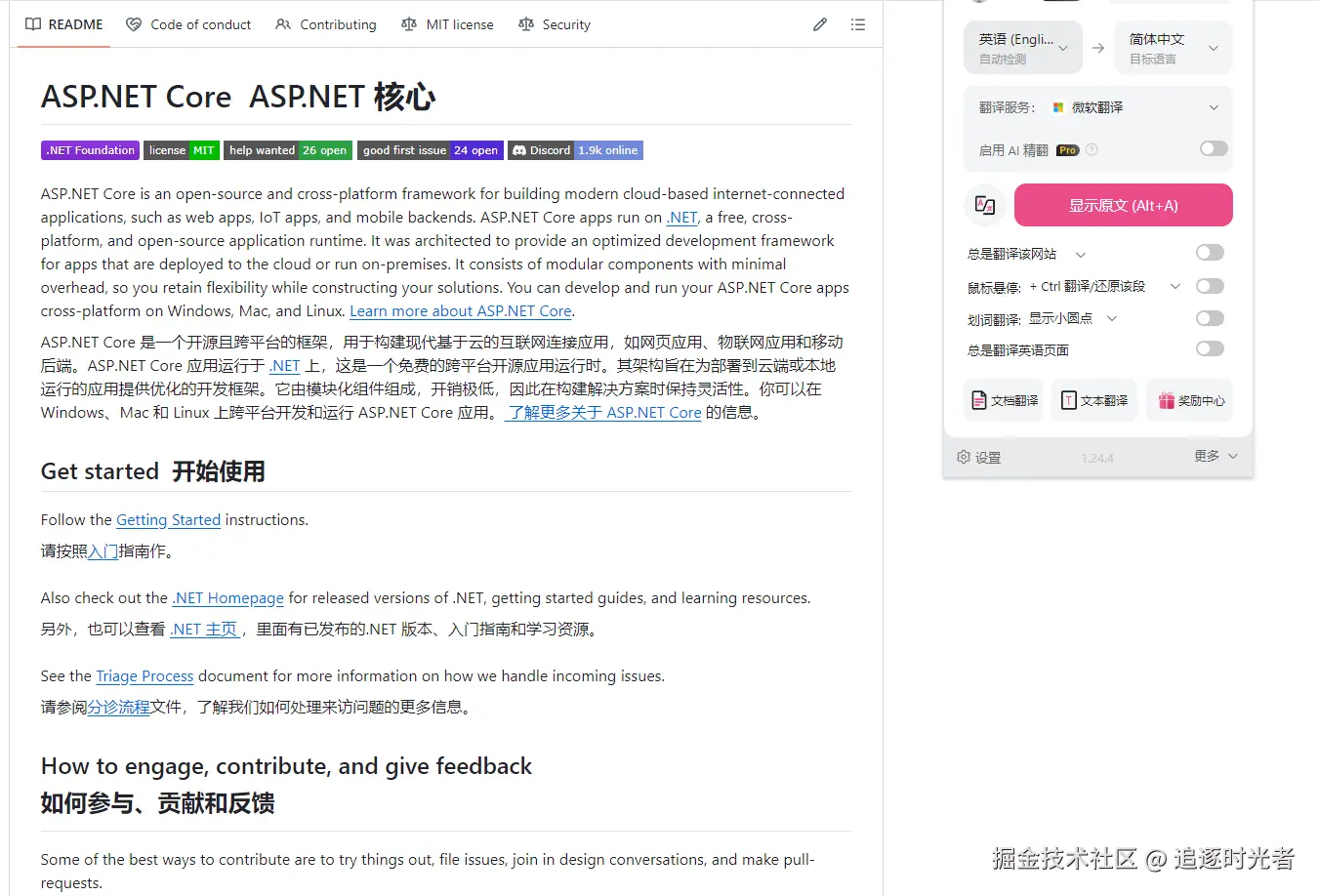Viewport: 1319px width, 896px height.
Task: Click the ASP.NET Core 核心 title heading
Action: [x=238, y=97]
